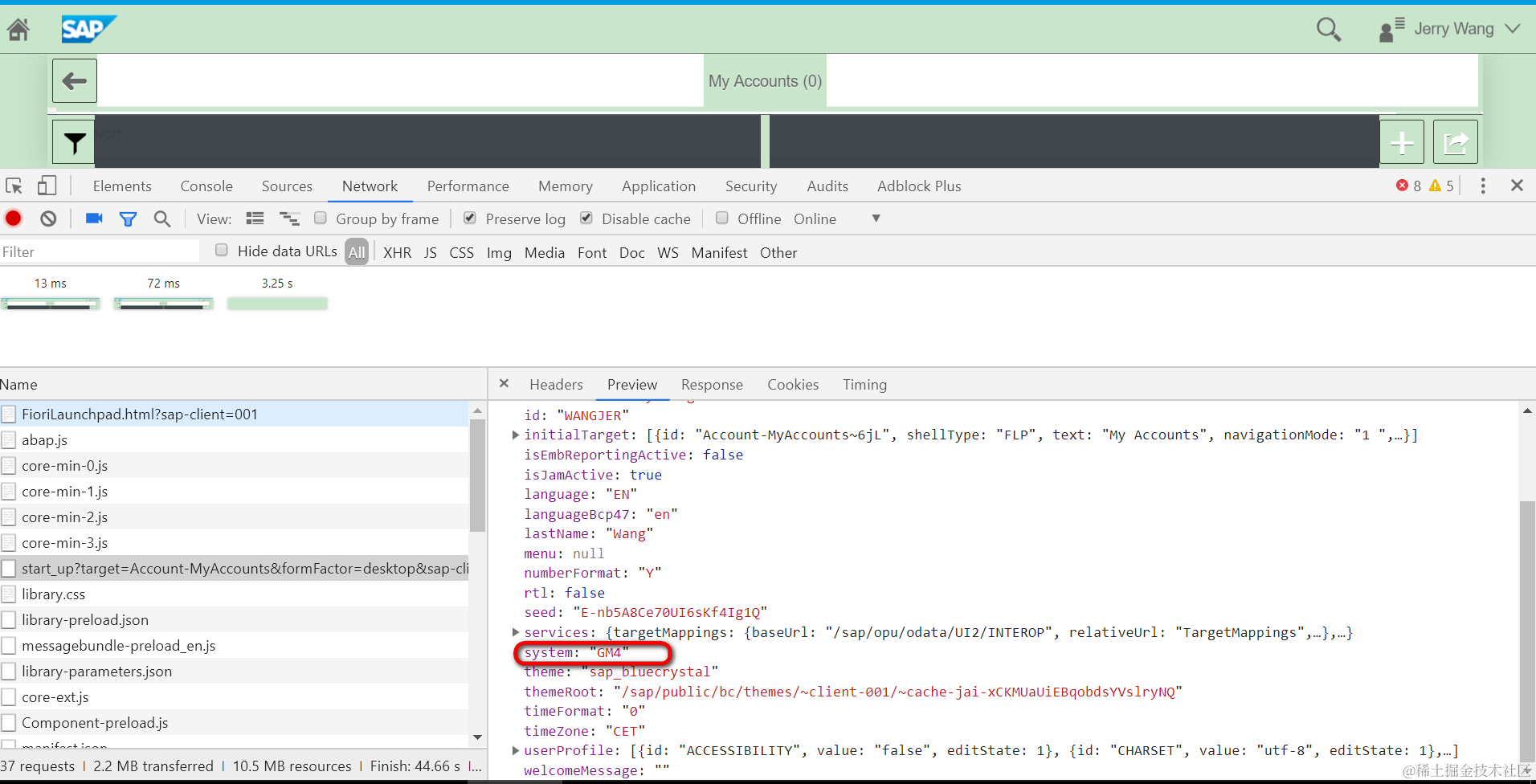The image size is (1536, 784).
Task: Expand the services JSON node
Action: (x=516, y=632)
